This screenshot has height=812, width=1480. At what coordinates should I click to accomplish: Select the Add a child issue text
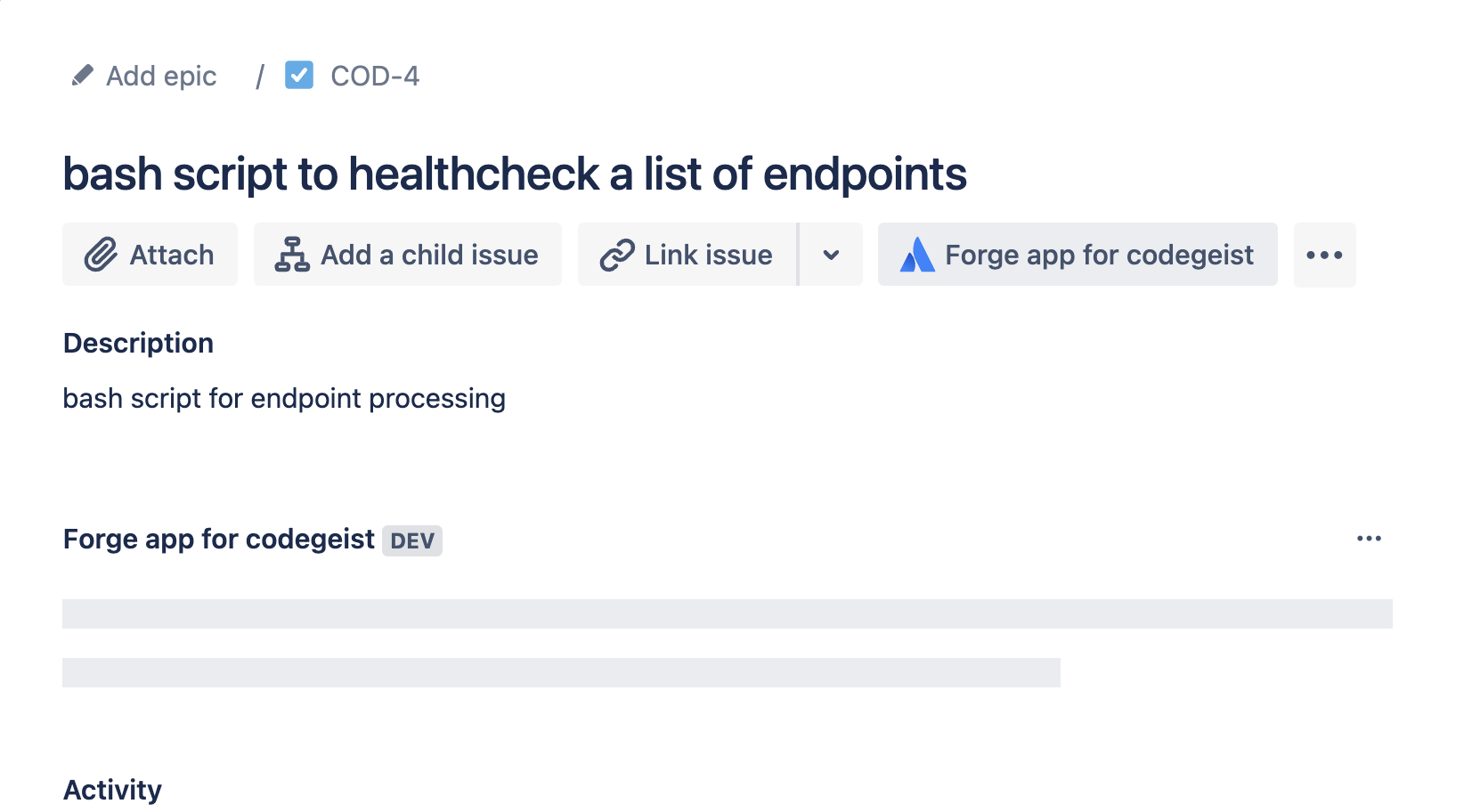[x=429, y=256]
